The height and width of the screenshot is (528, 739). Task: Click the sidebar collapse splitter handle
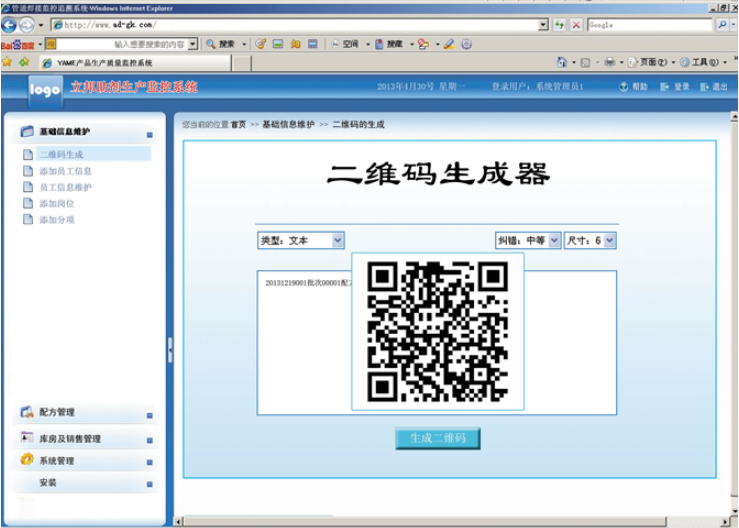pyautogui.click(x=170, y=350)
